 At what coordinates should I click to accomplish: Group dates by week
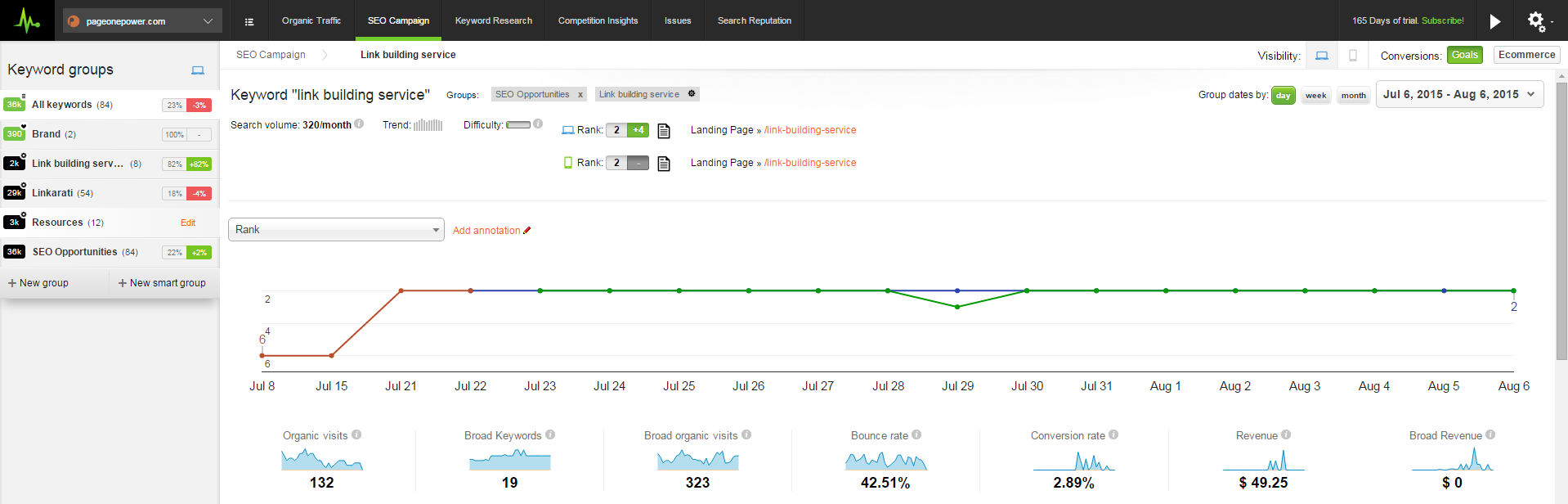point(1315,96)
